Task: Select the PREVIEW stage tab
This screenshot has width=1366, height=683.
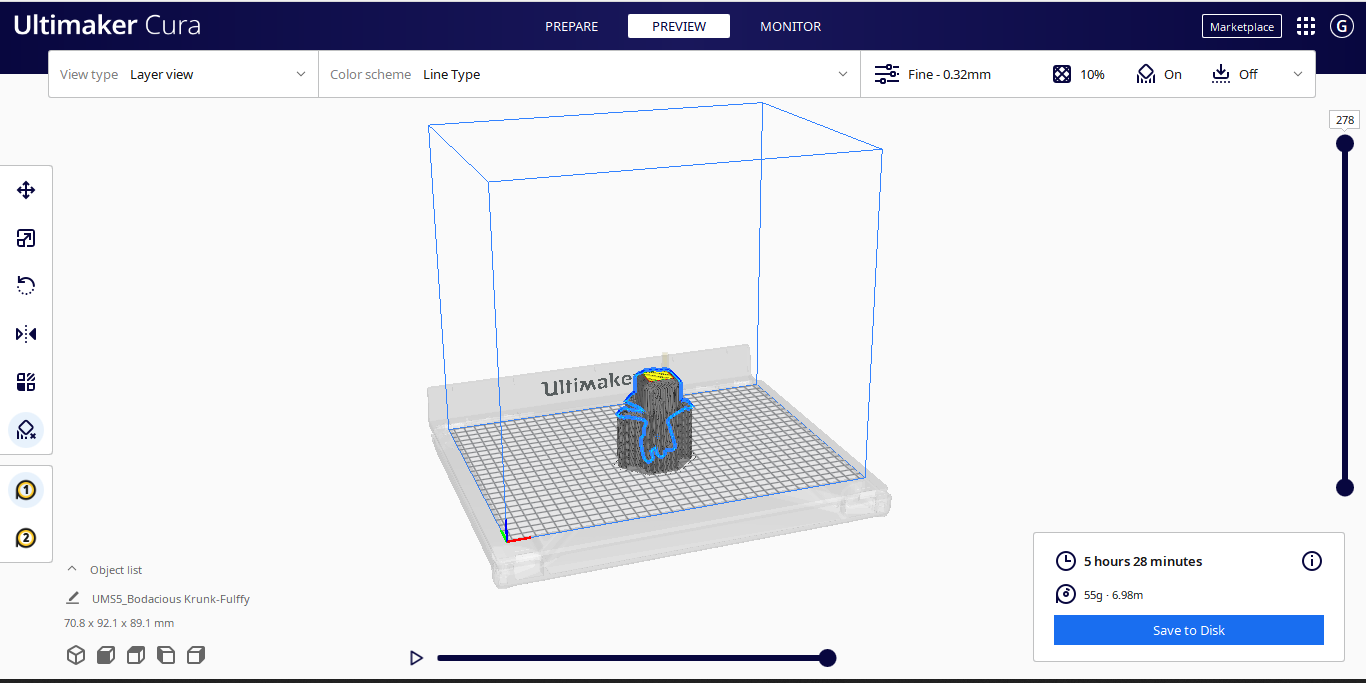Action: pos(679,26)
